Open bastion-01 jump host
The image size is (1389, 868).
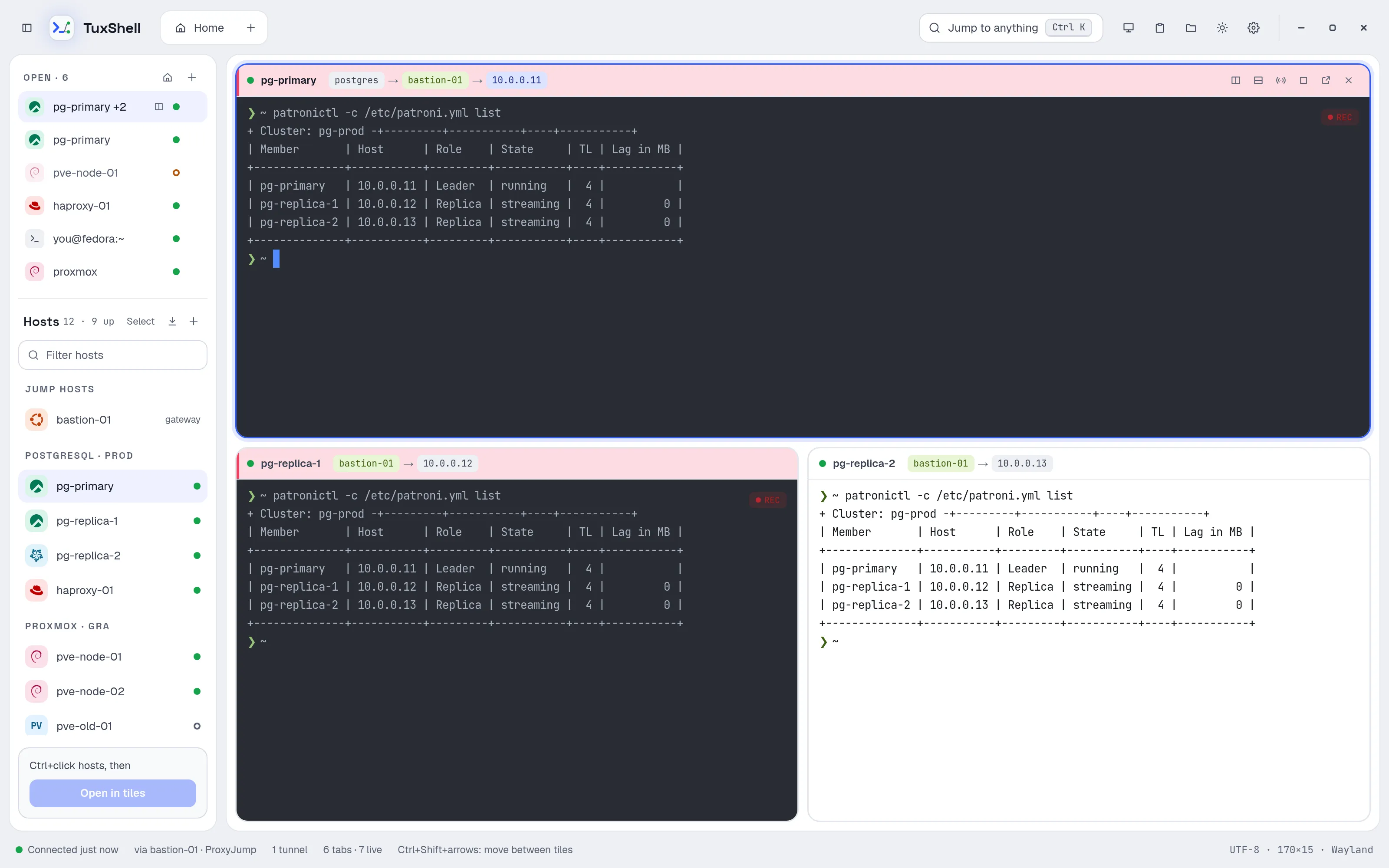pos(112,420)
